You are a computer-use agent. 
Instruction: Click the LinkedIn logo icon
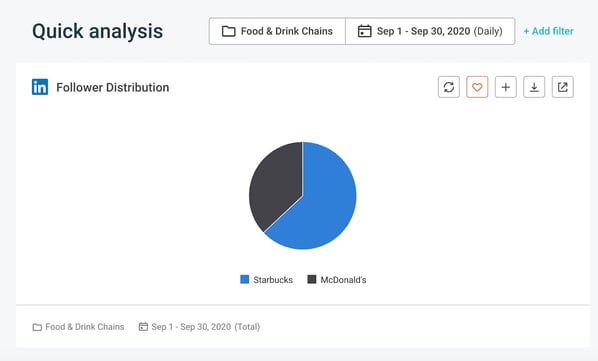coord(40,87)
